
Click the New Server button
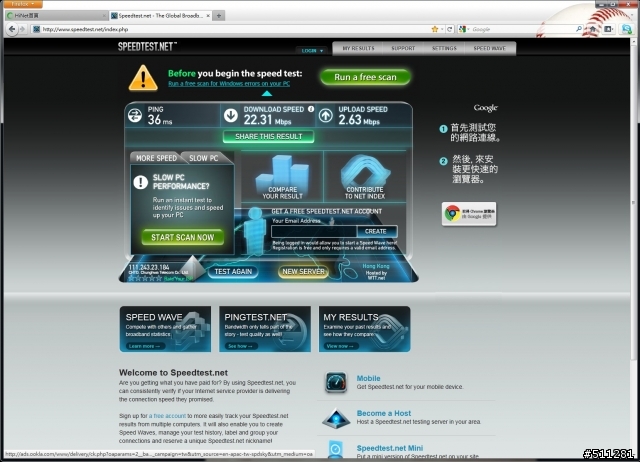click(303, 271)
